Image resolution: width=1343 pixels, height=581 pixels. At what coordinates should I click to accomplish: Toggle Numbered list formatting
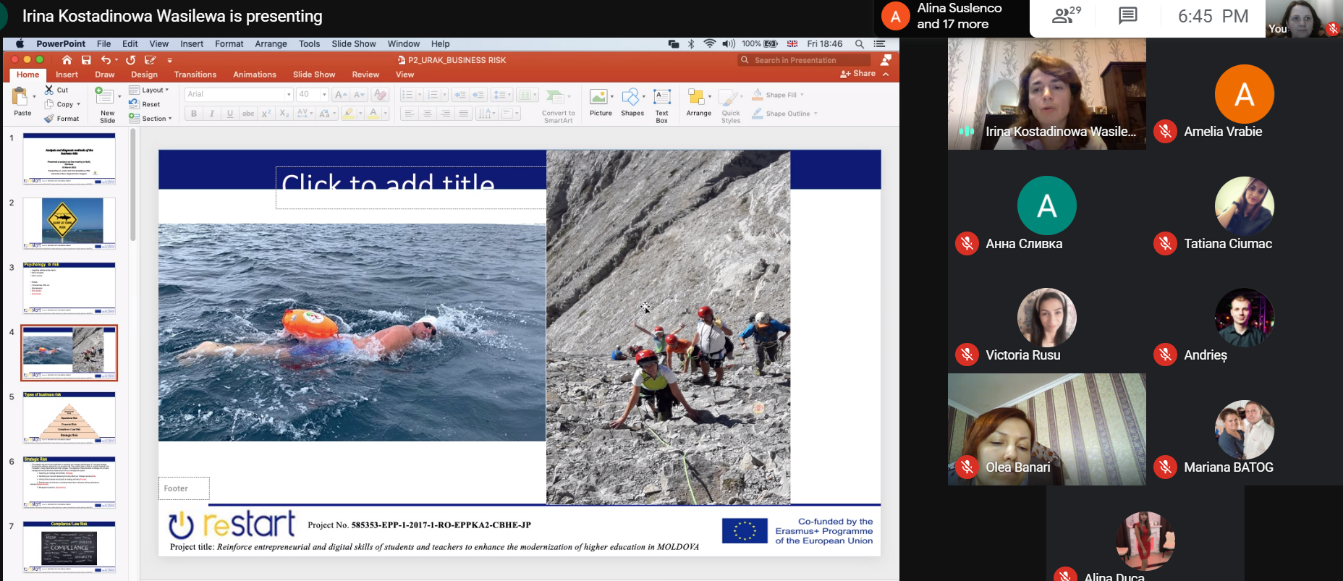point(433,95)
